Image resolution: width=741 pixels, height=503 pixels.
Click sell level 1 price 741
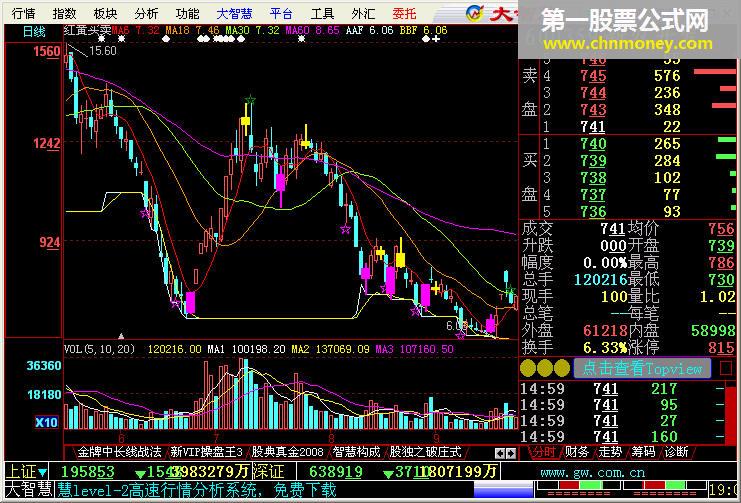pos(593,127)
